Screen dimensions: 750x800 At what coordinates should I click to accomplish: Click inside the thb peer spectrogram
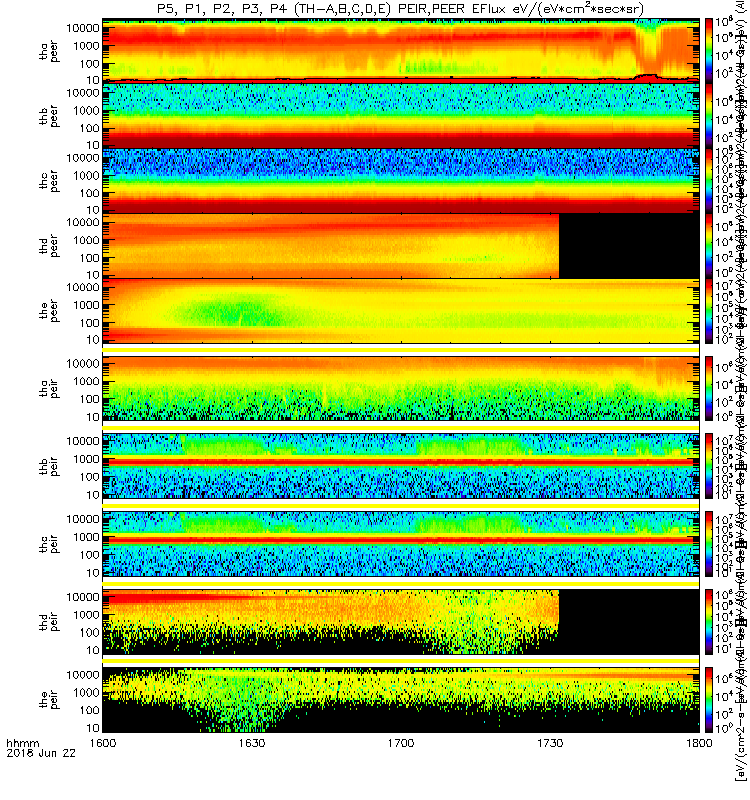point(401,116)
